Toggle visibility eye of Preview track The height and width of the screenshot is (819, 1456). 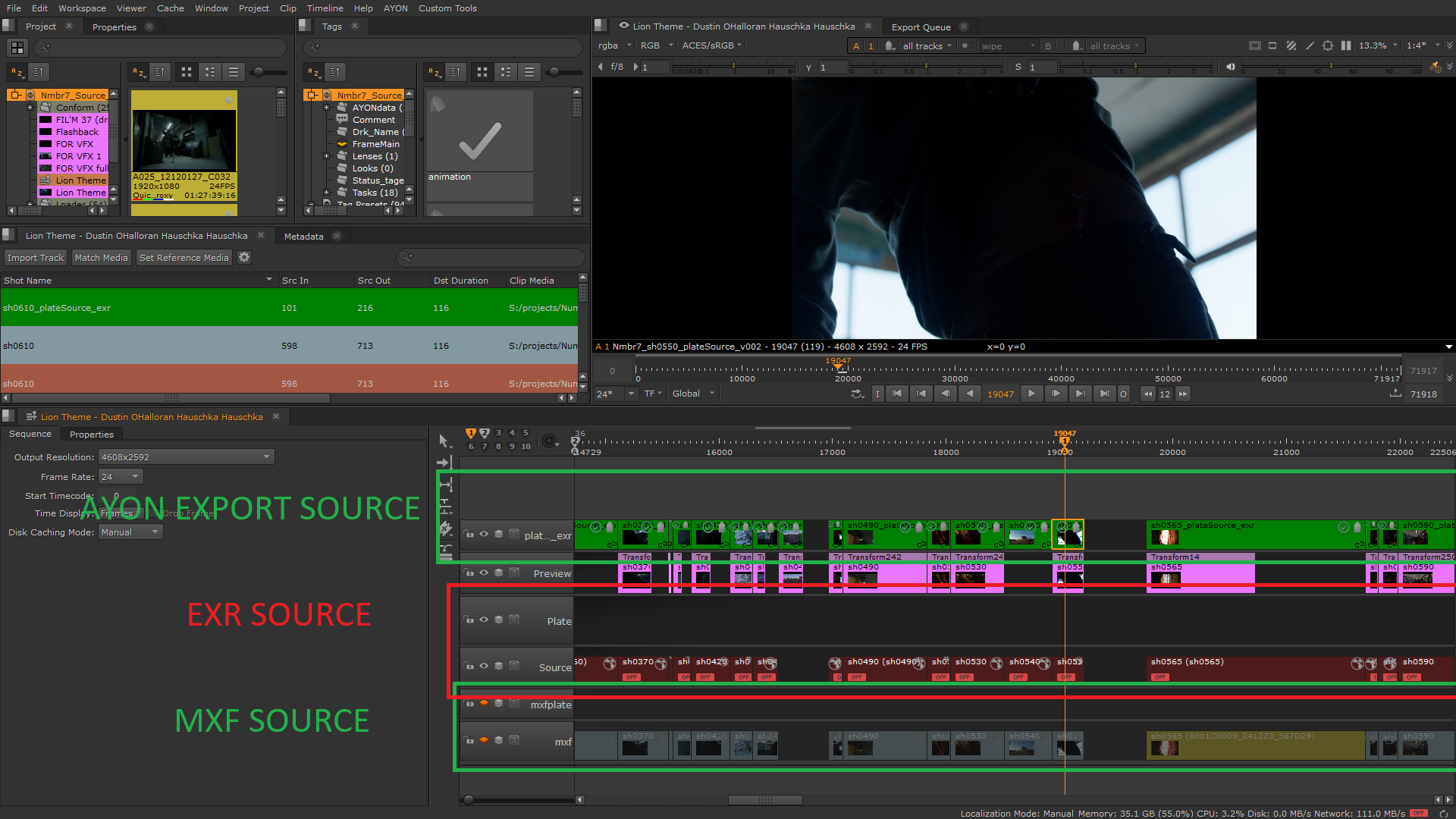click(484, 573)
